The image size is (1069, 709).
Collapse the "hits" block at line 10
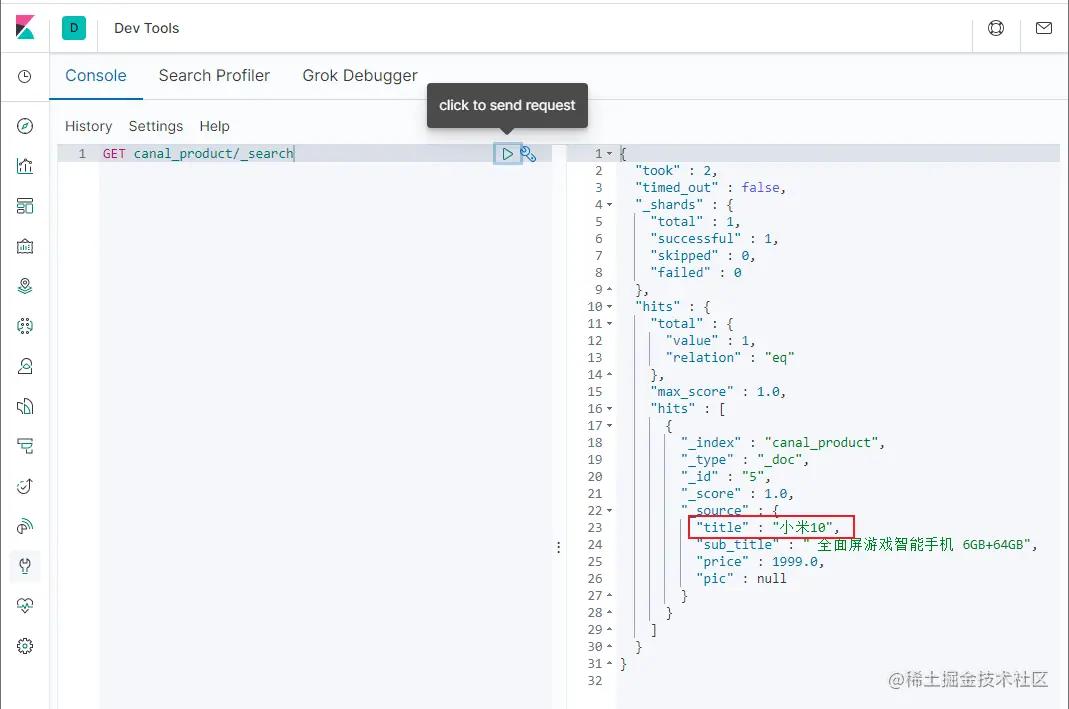point(610,307)
